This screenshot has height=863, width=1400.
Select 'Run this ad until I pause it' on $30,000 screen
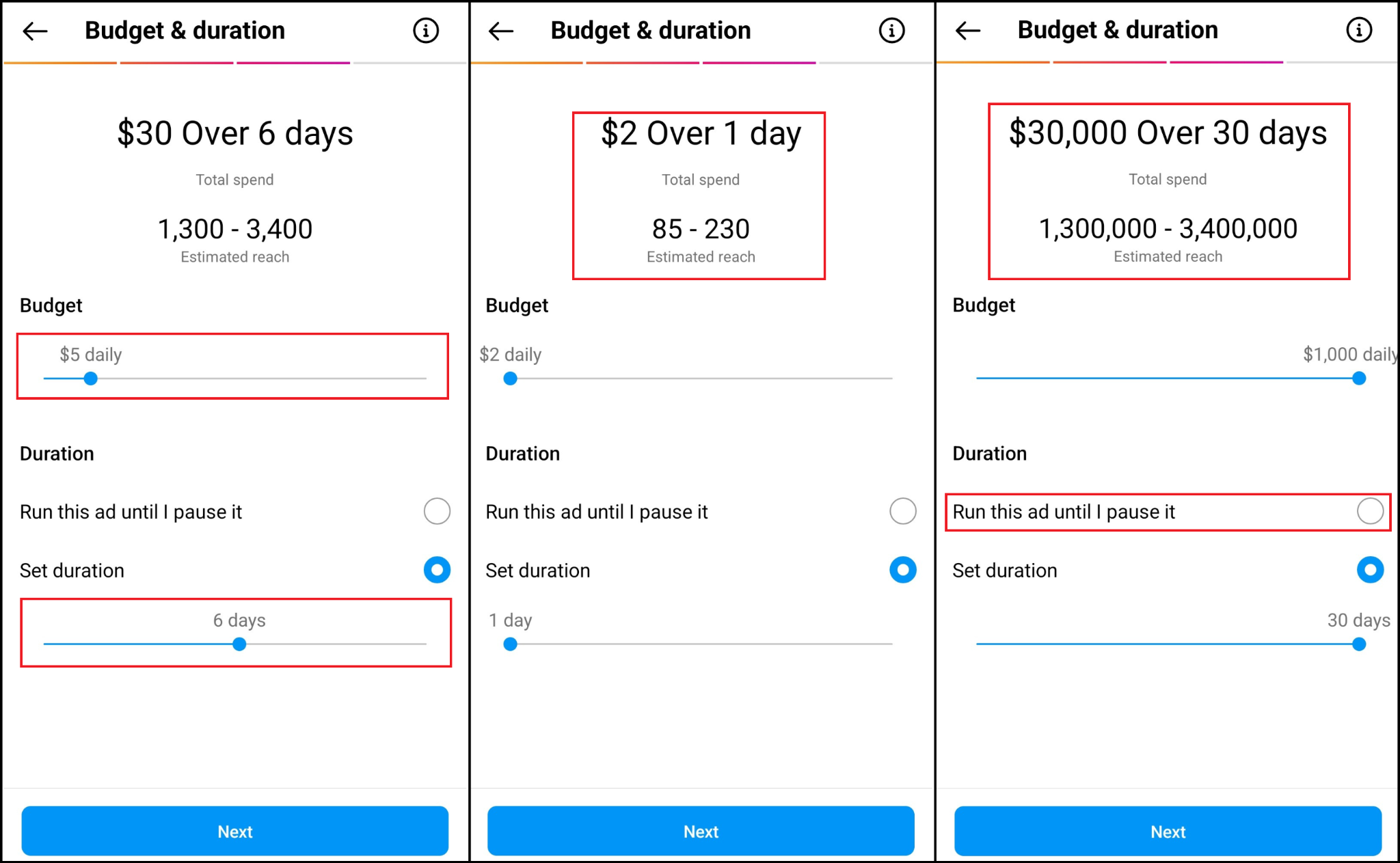pos(1370,511)
